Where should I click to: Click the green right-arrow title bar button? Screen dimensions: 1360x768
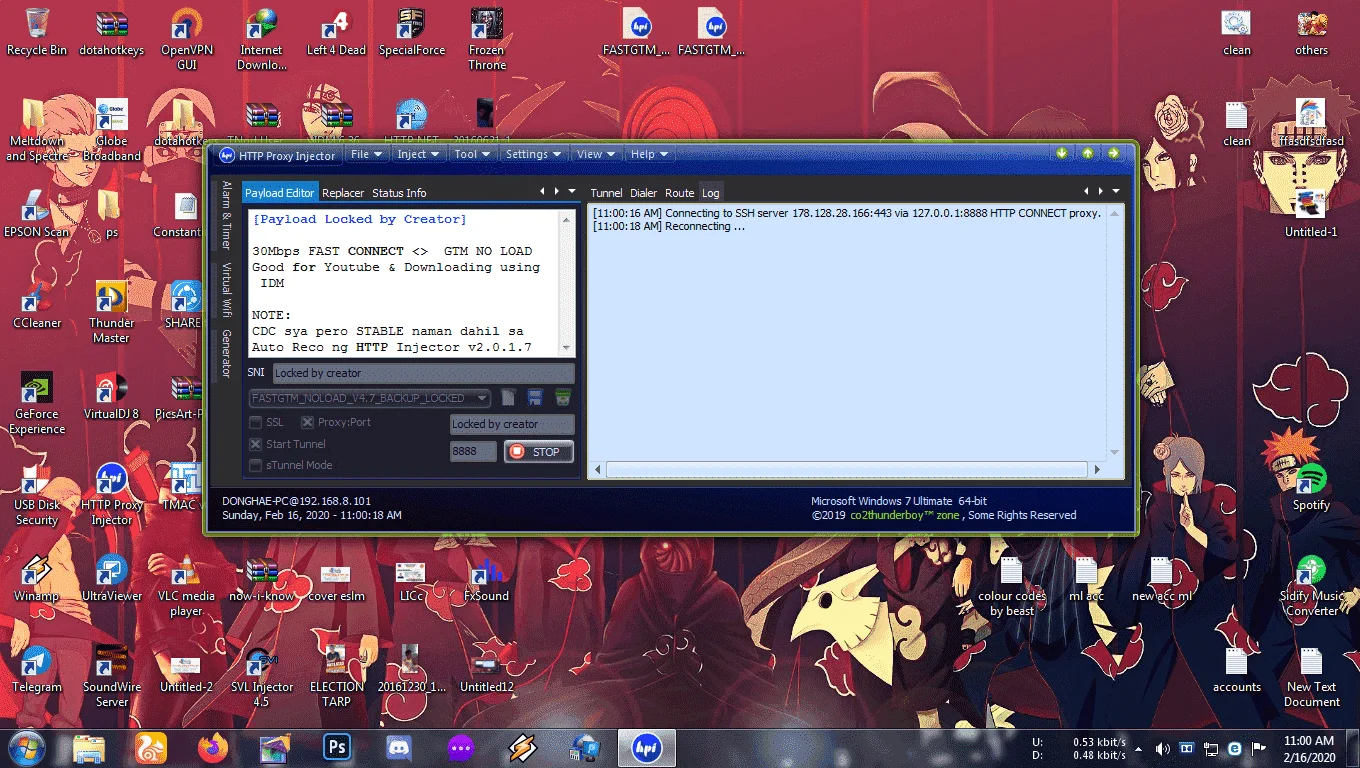(1112, 153)
